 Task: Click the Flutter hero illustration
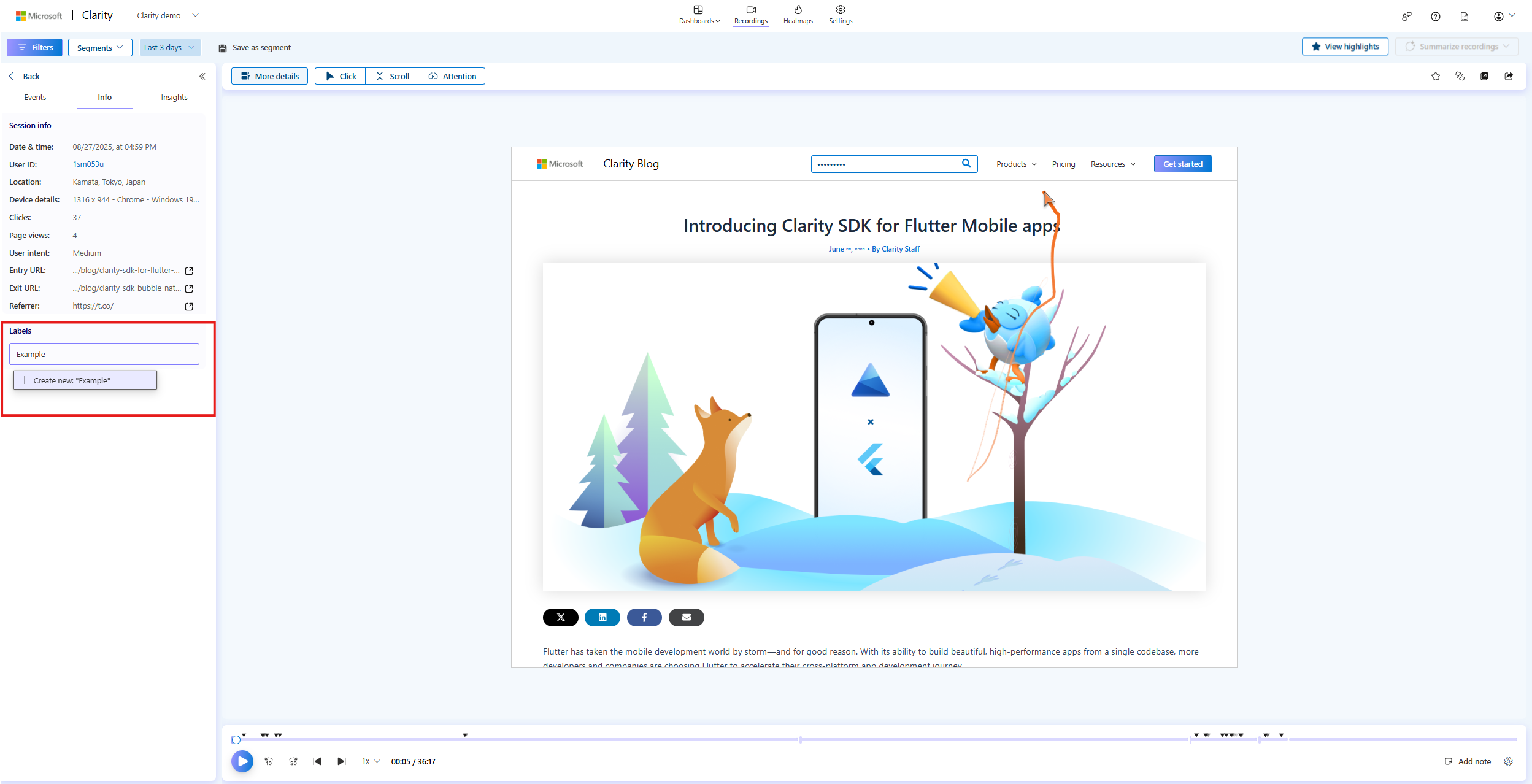pos(874,426)
